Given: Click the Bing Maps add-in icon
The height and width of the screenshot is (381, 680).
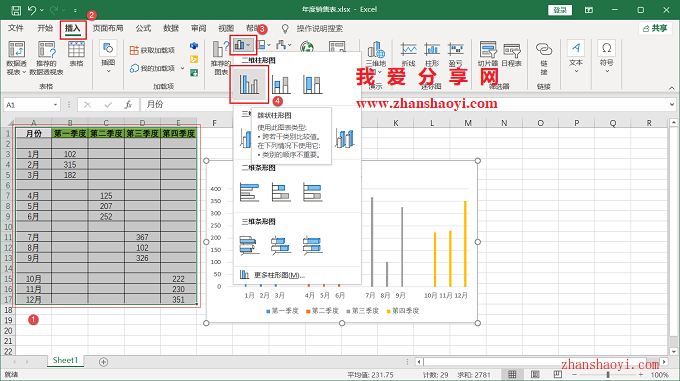Looking at the screenshot, I should 194,59.
